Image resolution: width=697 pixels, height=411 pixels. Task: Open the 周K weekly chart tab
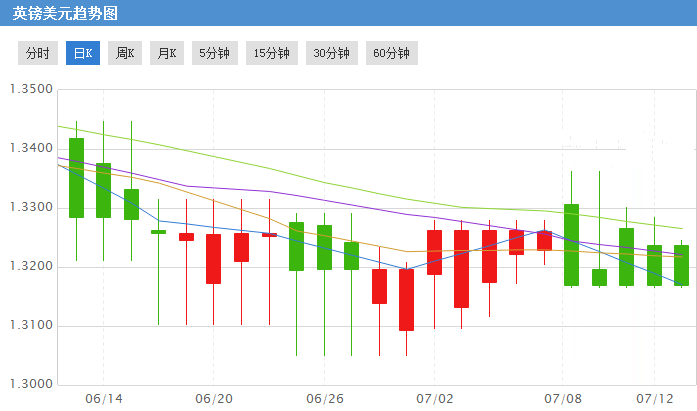click(x=125, y=53)
